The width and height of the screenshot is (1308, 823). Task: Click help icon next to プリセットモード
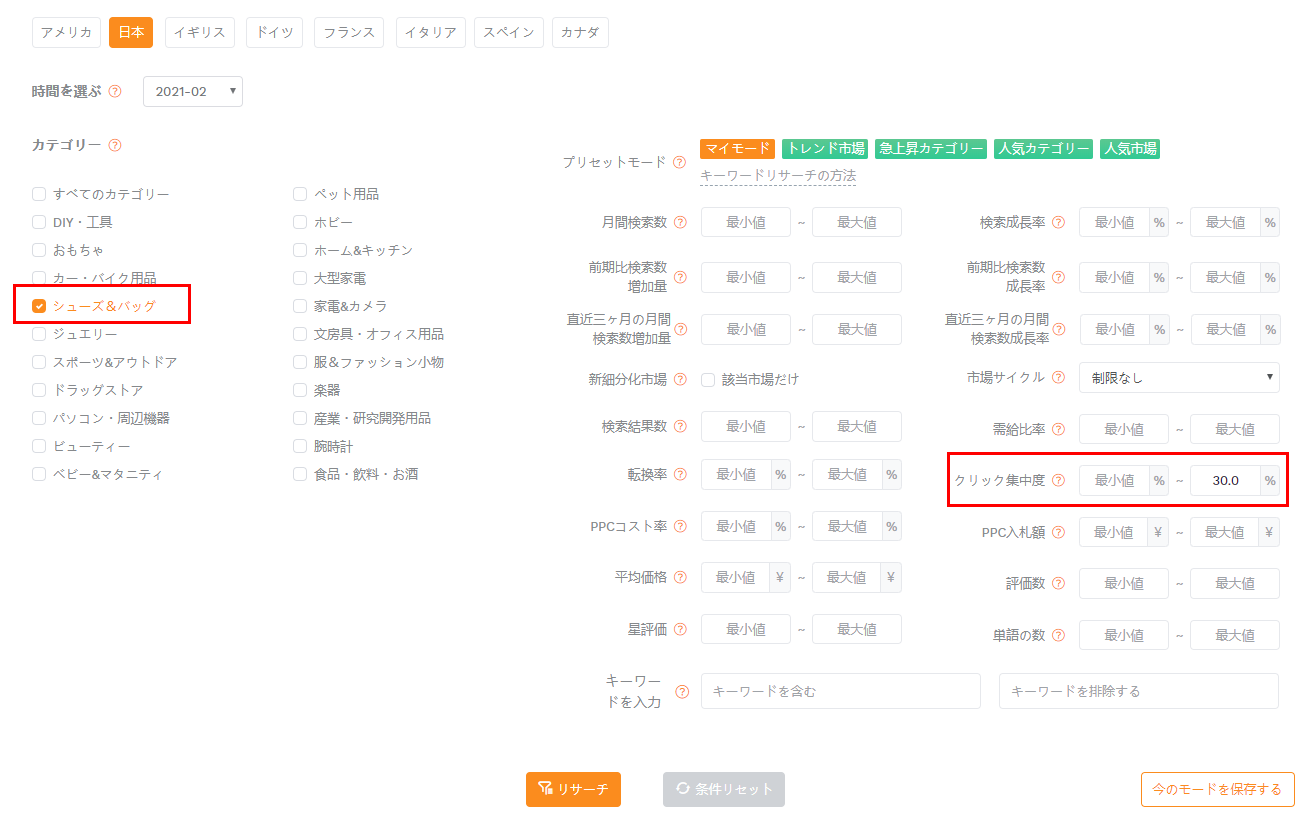[680, 162]
